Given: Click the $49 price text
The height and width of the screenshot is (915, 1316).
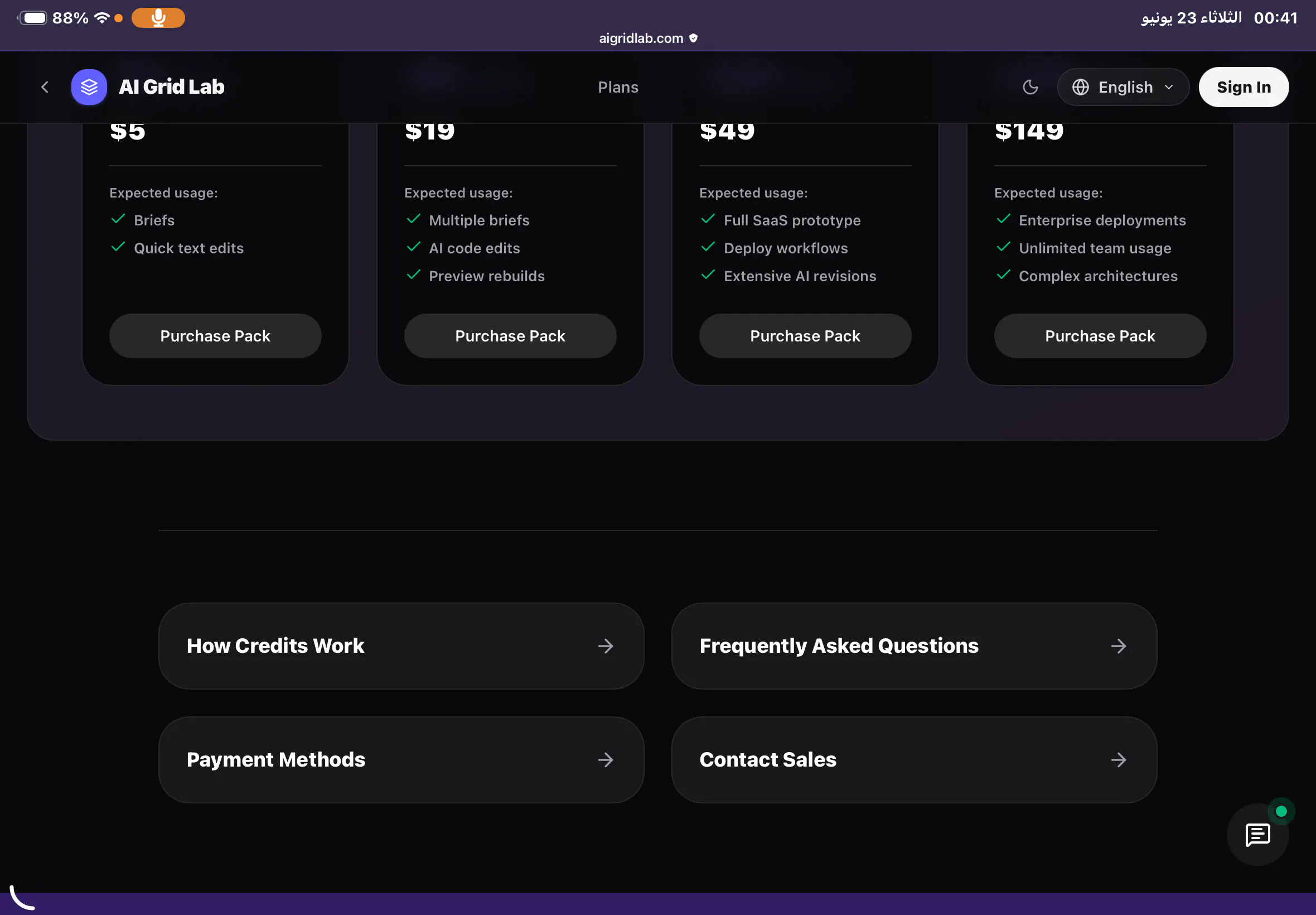Looking at the screenshot, I should (727, 132).
